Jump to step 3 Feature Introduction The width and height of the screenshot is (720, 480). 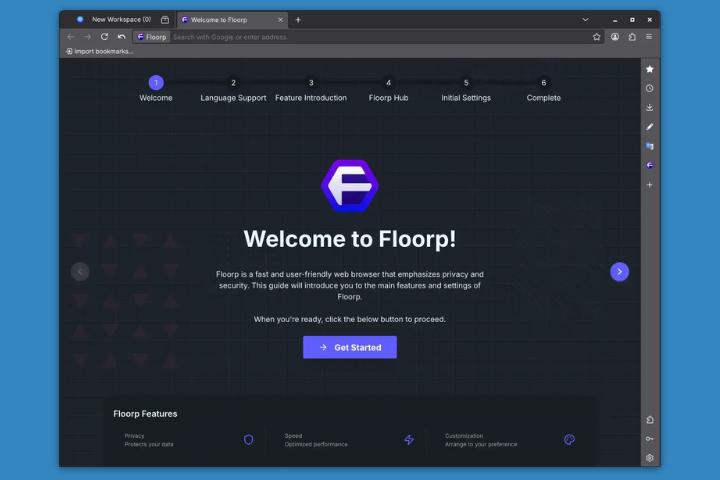pos(311,83)
